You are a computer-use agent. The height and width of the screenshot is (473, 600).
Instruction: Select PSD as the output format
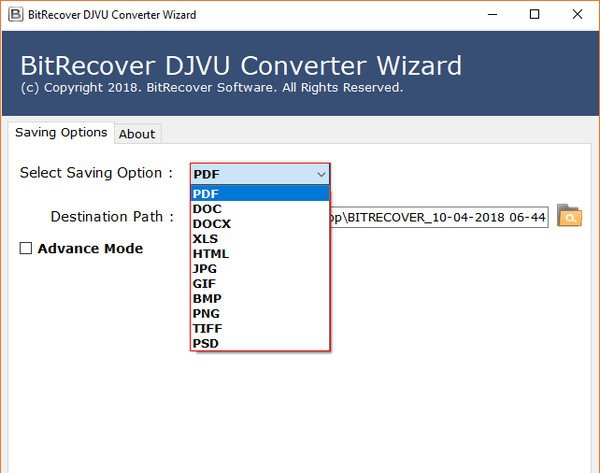(260, 343)
